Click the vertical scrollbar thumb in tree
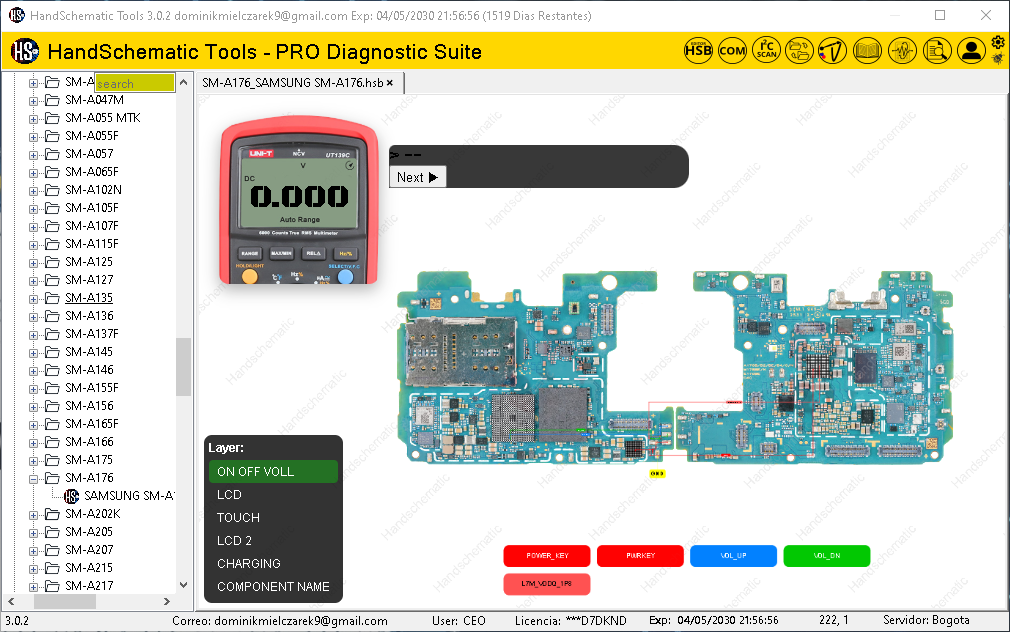 pos(184,367)
